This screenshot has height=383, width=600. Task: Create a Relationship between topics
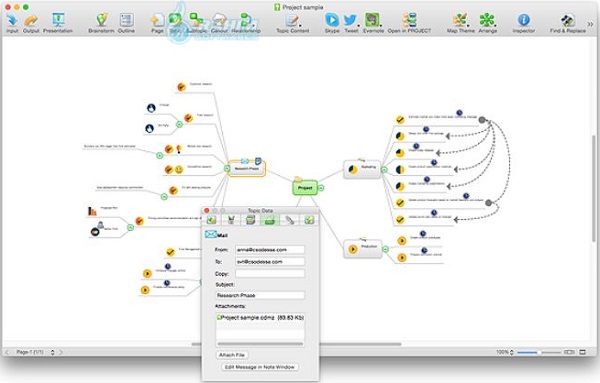click(246, 23)
